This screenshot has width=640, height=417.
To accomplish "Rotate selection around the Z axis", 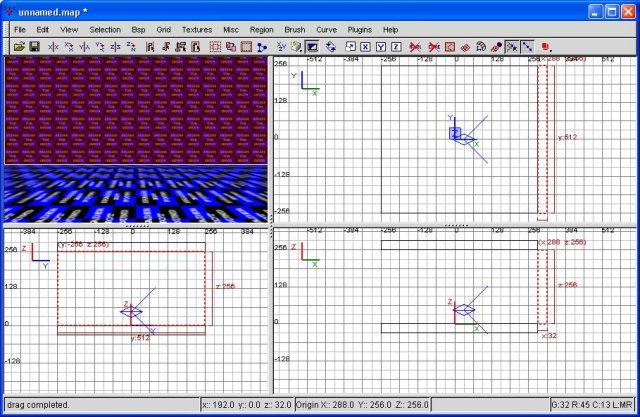I will (131, 47).
